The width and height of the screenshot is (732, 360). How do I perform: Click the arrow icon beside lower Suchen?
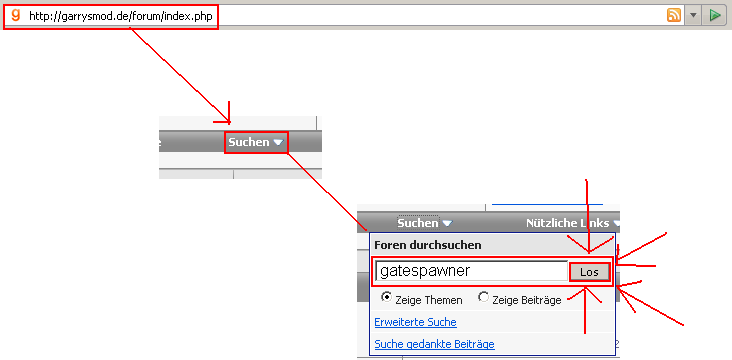447,224
